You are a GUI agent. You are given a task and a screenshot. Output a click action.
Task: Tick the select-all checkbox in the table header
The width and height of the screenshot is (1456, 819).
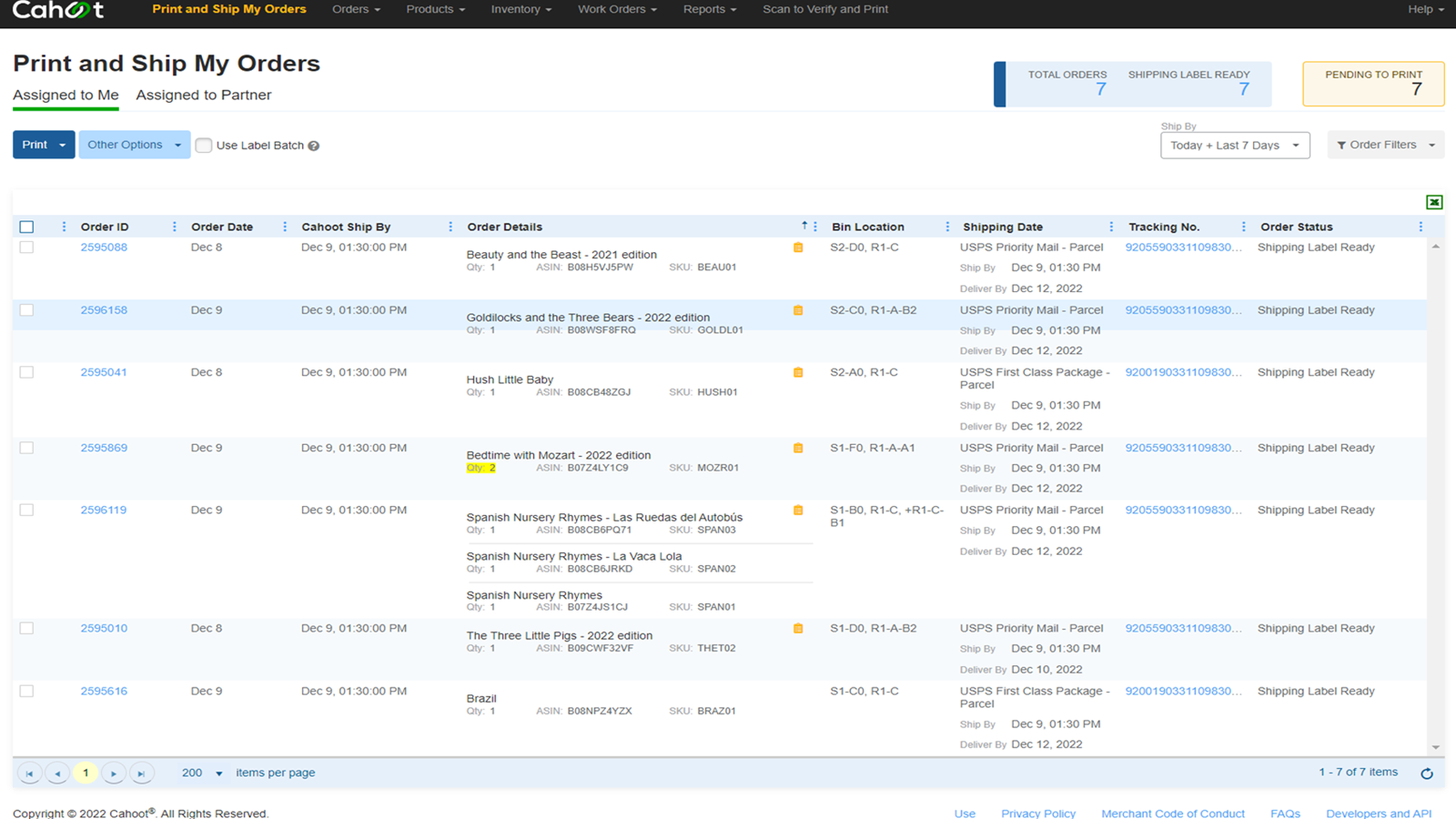(26, 227)
